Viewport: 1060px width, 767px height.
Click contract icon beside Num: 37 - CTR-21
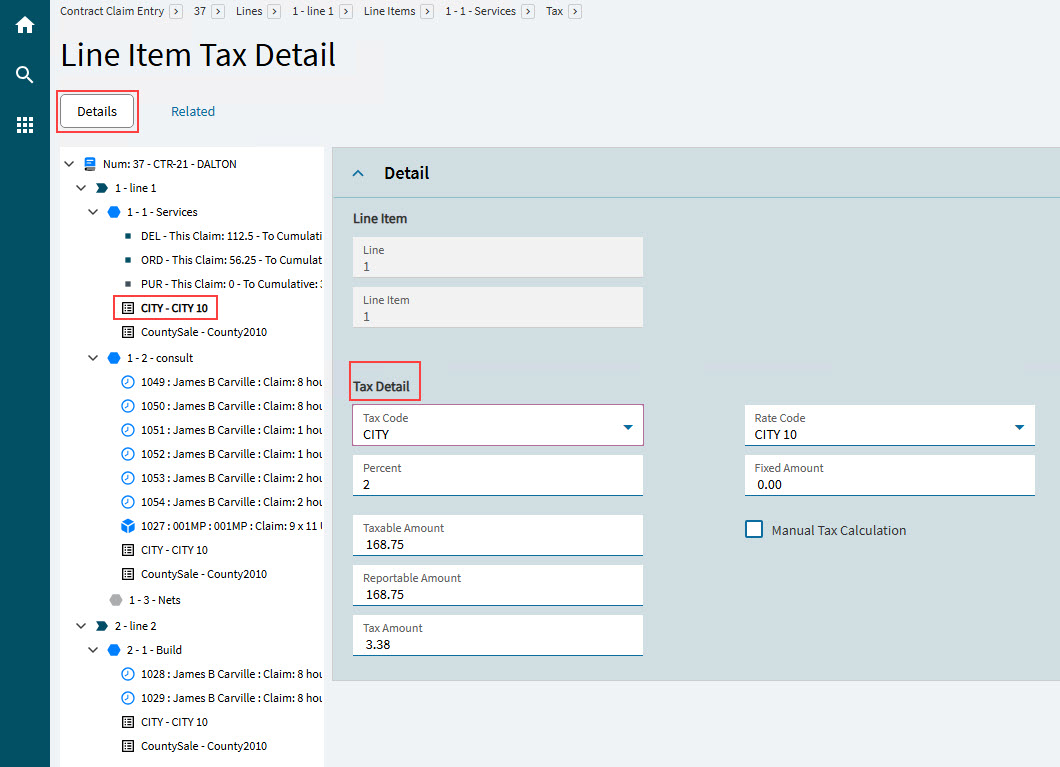[90, 164]
